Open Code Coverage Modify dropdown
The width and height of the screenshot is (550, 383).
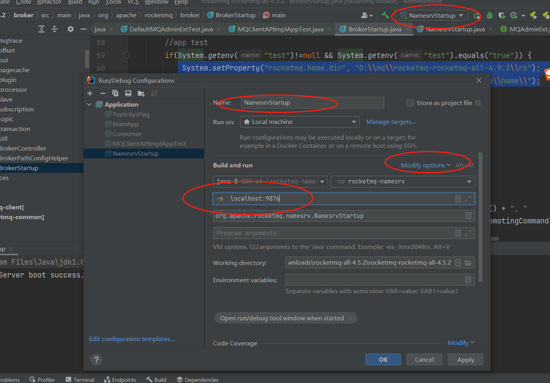point(461,343)
